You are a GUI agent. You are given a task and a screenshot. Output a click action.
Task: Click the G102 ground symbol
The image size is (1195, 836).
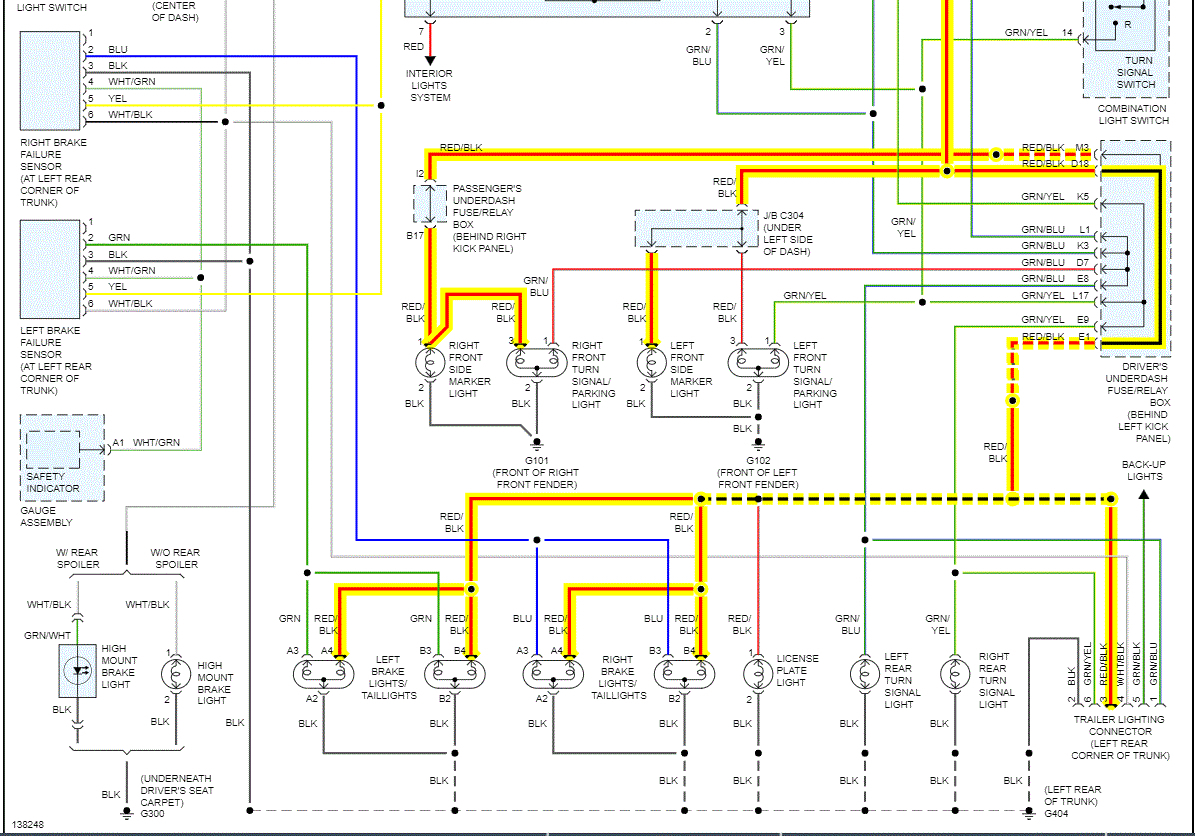point(758,443)
